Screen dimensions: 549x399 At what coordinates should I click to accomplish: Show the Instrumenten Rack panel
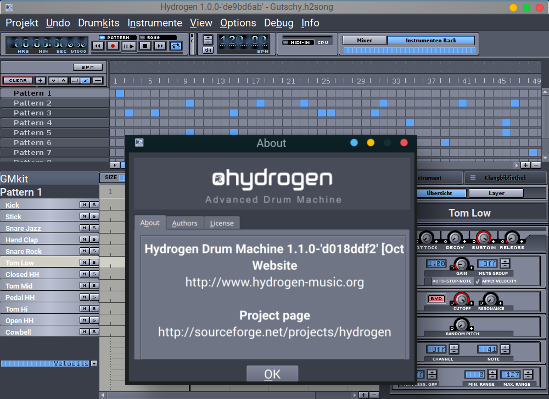(431, 40)
